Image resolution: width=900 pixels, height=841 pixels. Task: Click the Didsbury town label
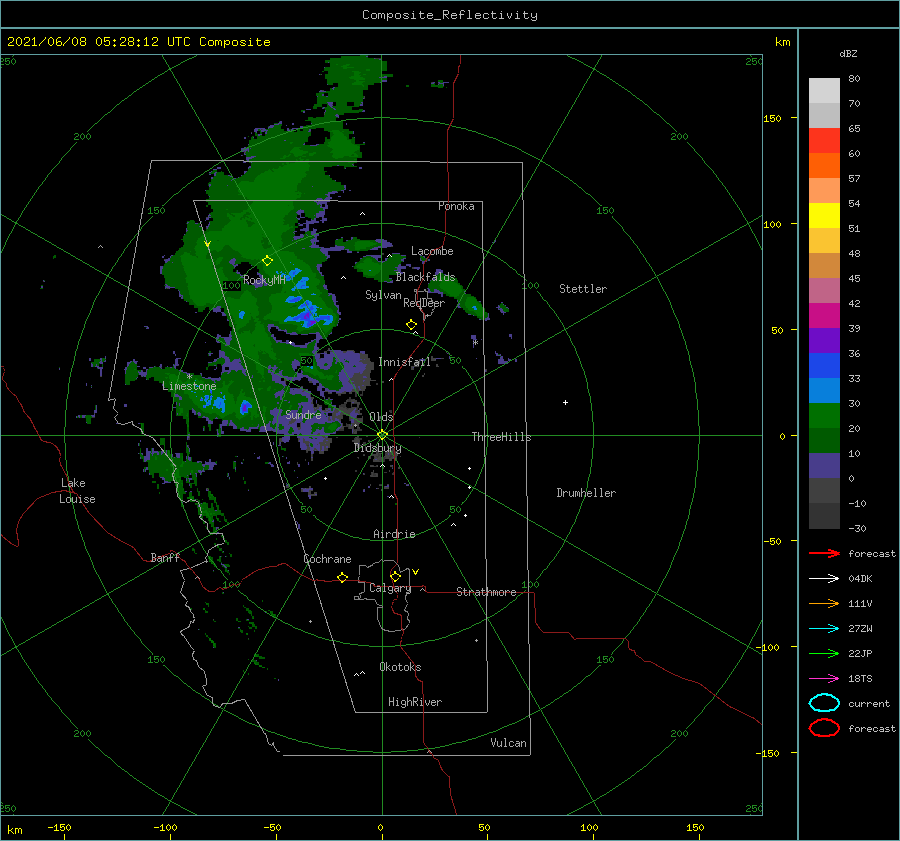pyautogui.click(x=377, y=448)
